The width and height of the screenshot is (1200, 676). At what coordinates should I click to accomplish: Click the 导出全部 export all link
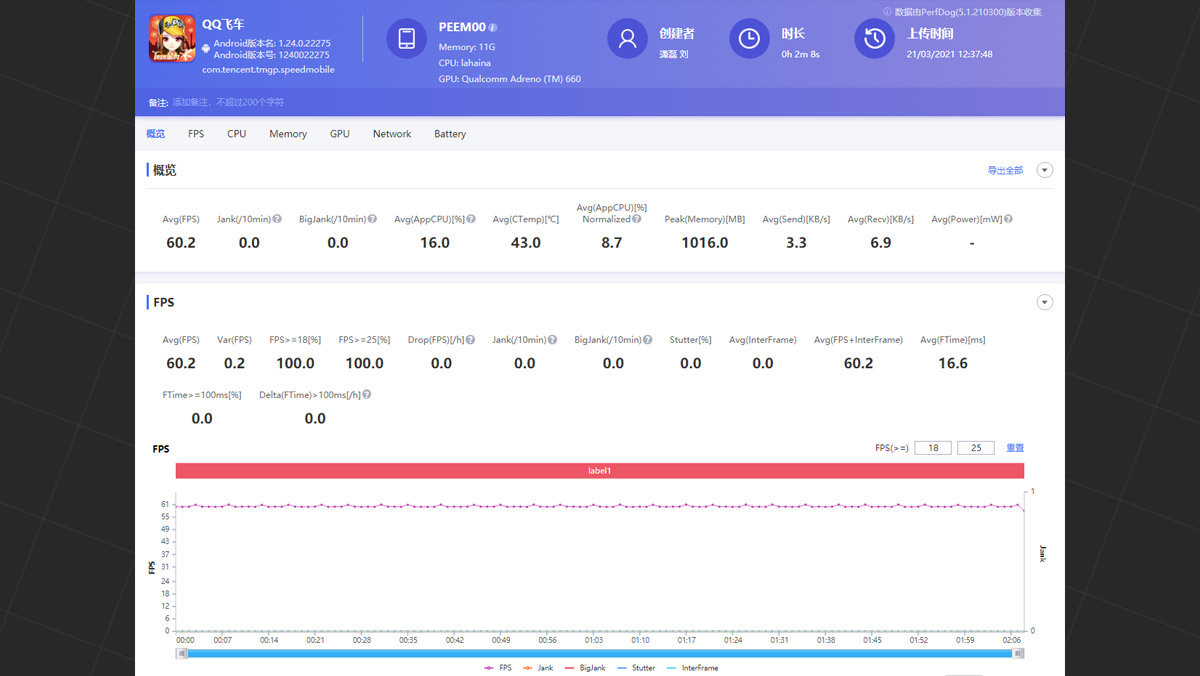point(1005,171)
